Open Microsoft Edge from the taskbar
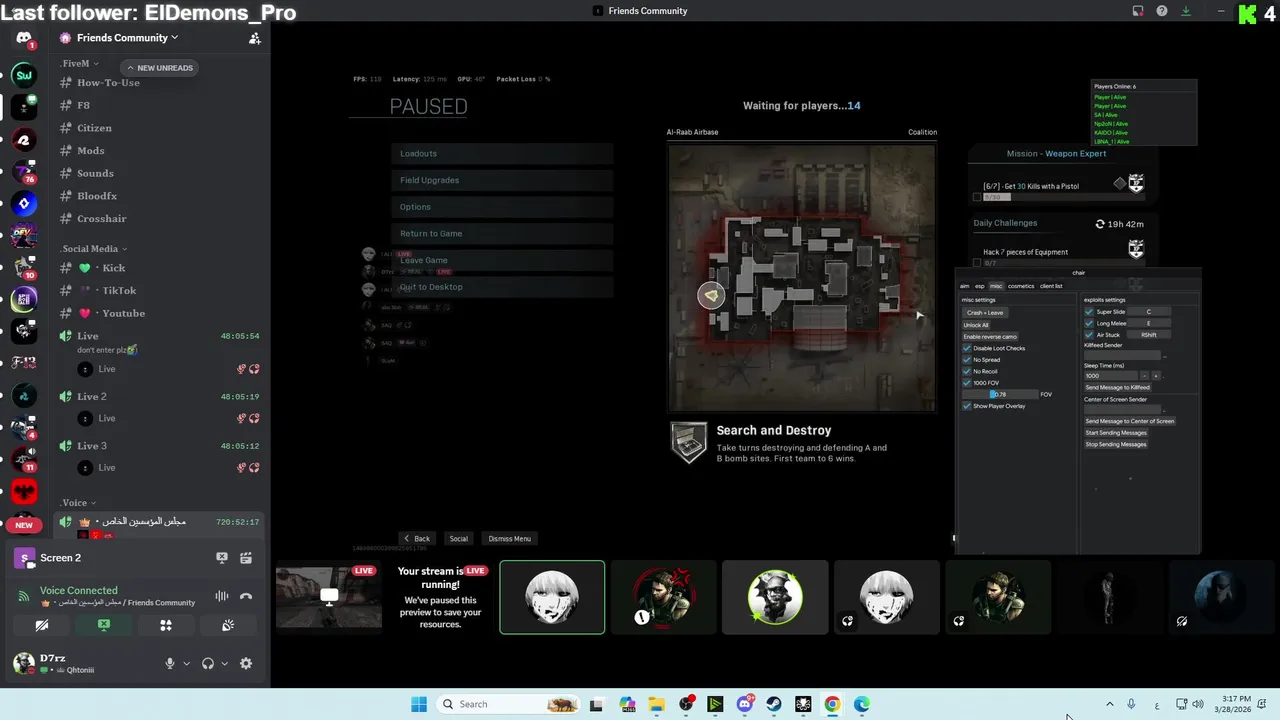The height and width of the screenshot is (720, 1280). 862,704
